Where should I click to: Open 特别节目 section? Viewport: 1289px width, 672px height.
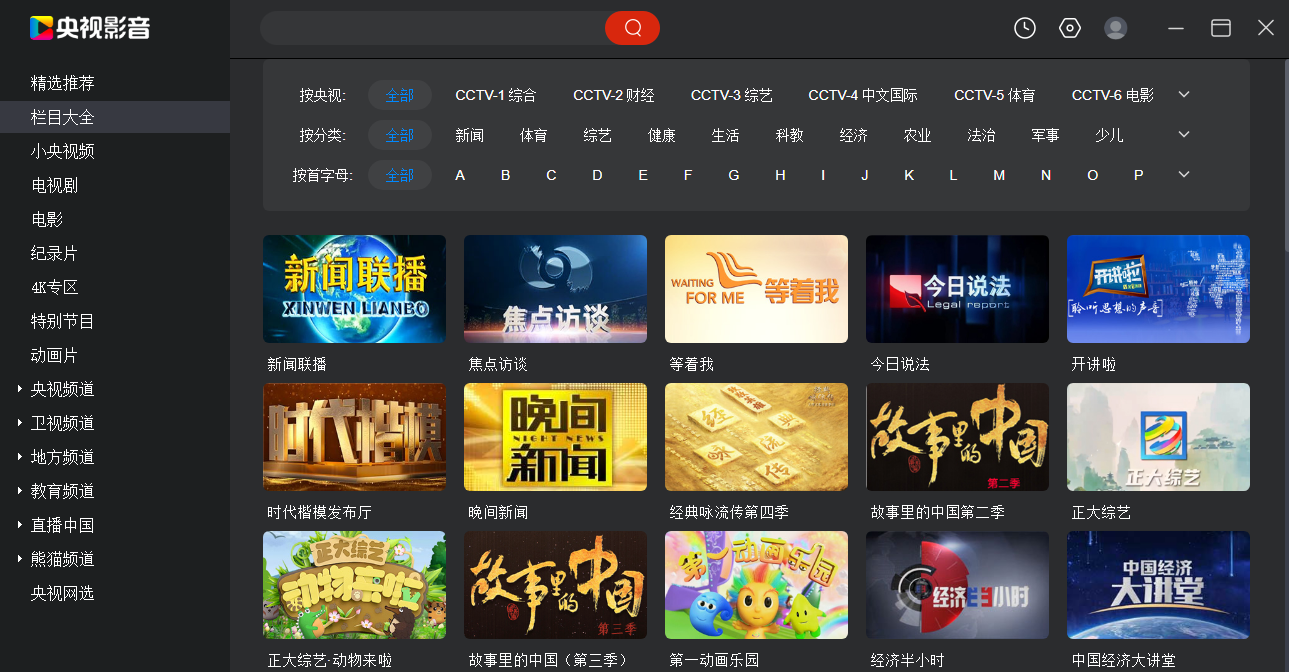point(63,321)
